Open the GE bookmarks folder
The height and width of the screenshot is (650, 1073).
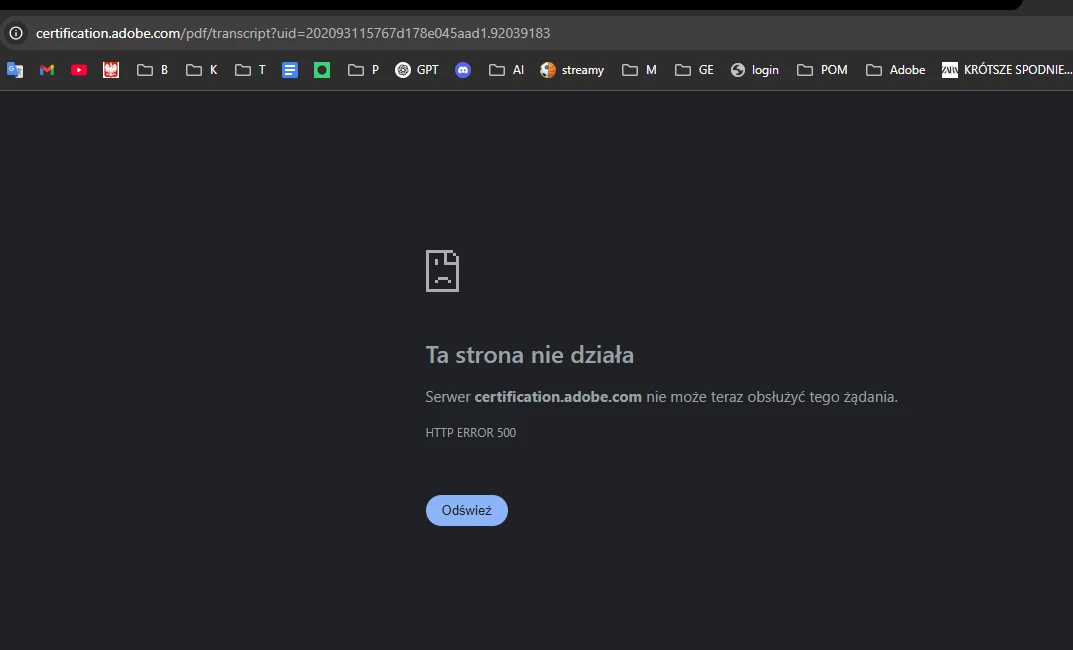[694, 70]
